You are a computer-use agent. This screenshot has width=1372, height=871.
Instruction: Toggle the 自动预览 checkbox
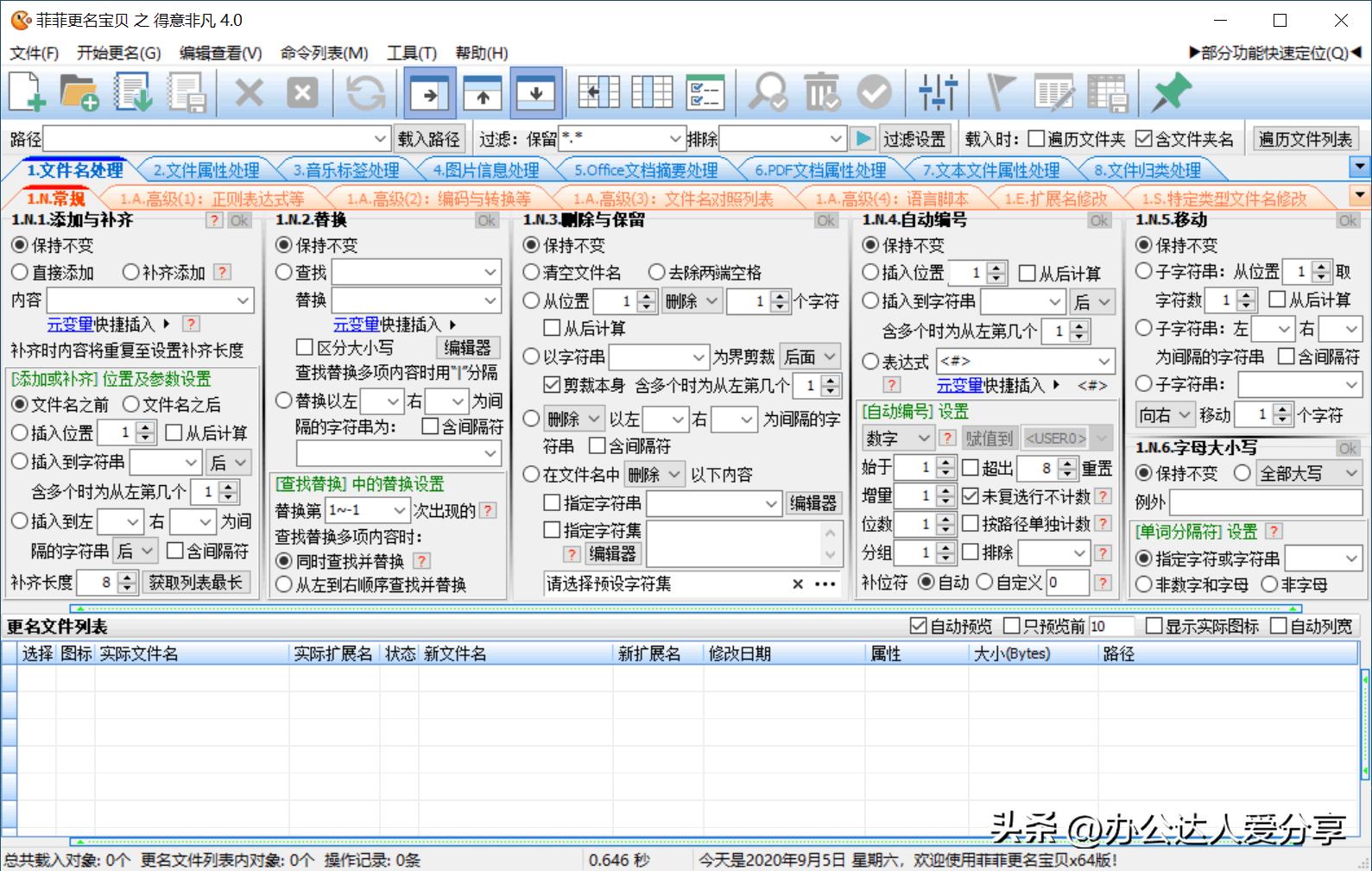(918, 626)
